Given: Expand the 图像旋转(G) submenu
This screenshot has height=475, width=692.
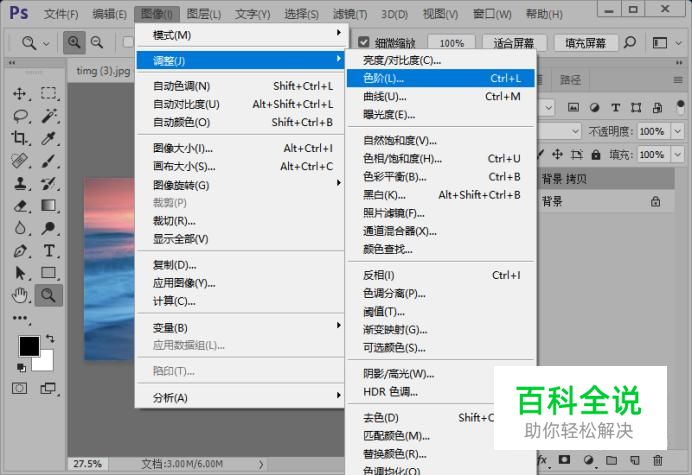Looking at the screenshot, I should (x=241, y=185).
